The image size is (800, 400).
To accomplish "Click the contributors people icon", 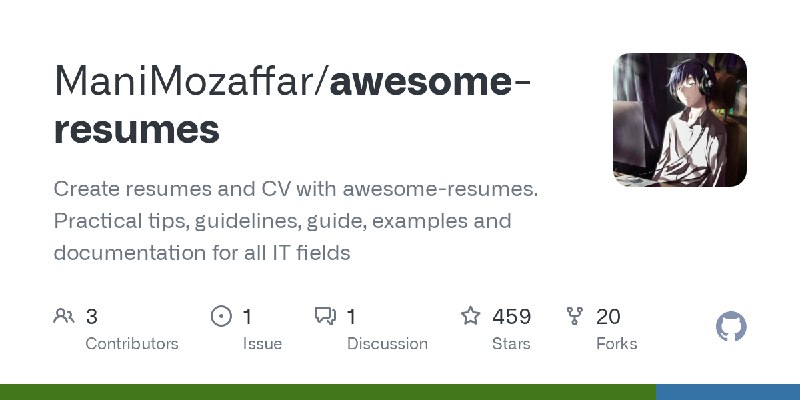I will pos(64,316).
